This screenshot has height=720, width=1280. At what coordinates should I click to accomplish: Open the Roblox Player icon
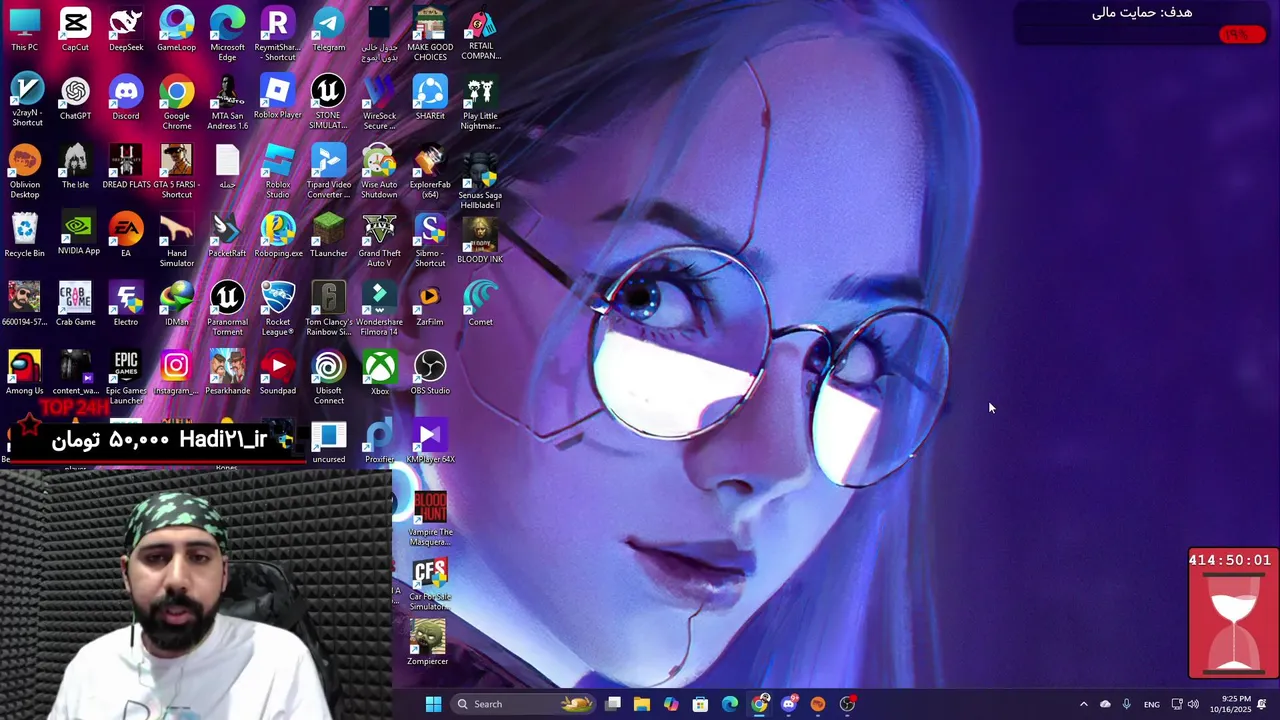point(278,98)
